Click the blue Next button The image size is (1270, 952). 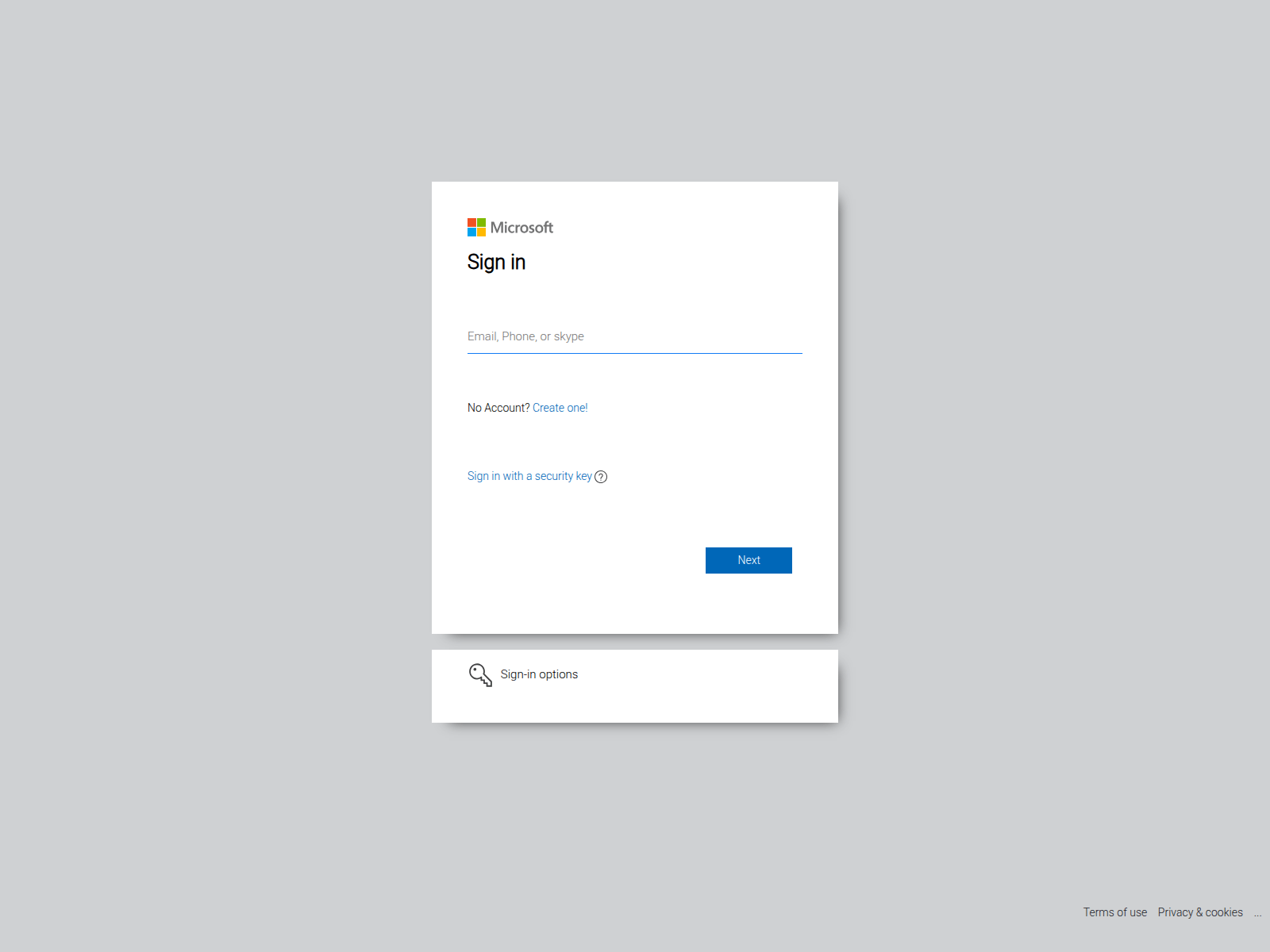(x=749, y=560)
